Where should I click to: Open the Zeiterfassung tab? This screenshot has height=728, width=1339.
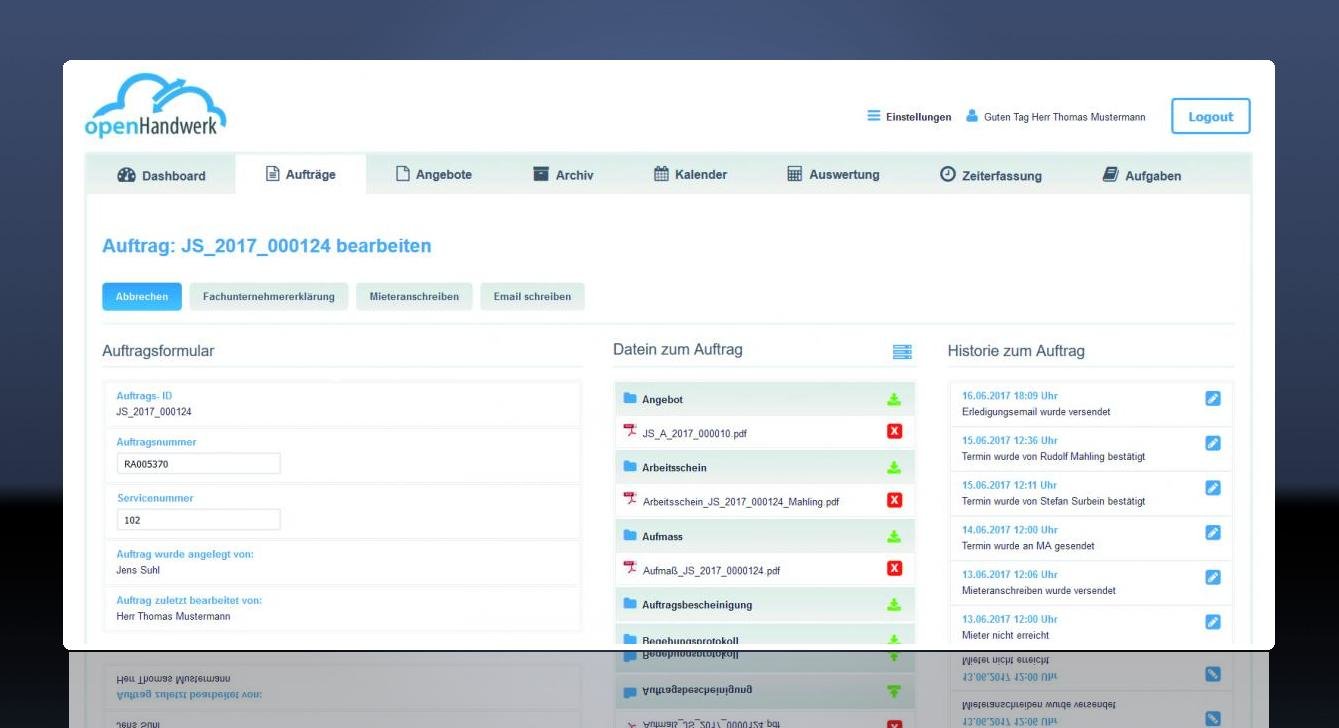pyautogui.click(x=991, y=175)
